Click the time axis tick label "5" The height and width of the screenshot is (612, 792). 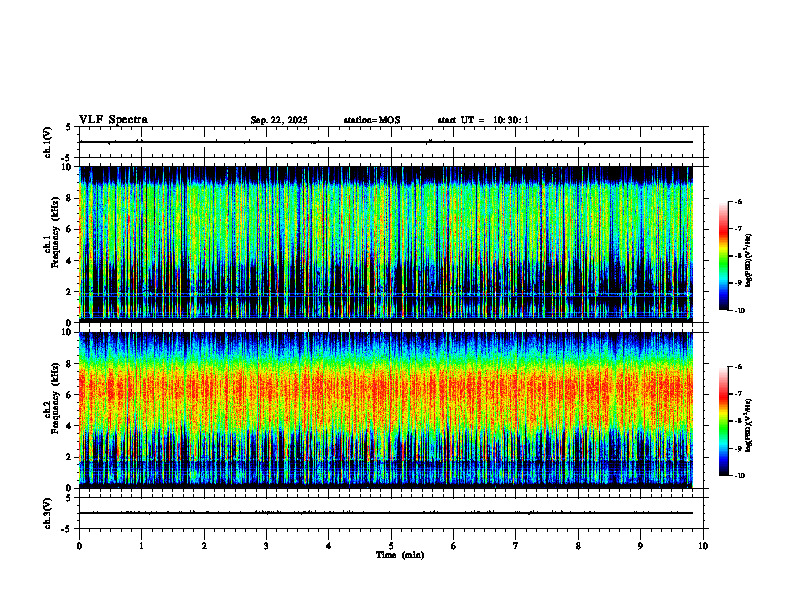click(x=391, y=546)
